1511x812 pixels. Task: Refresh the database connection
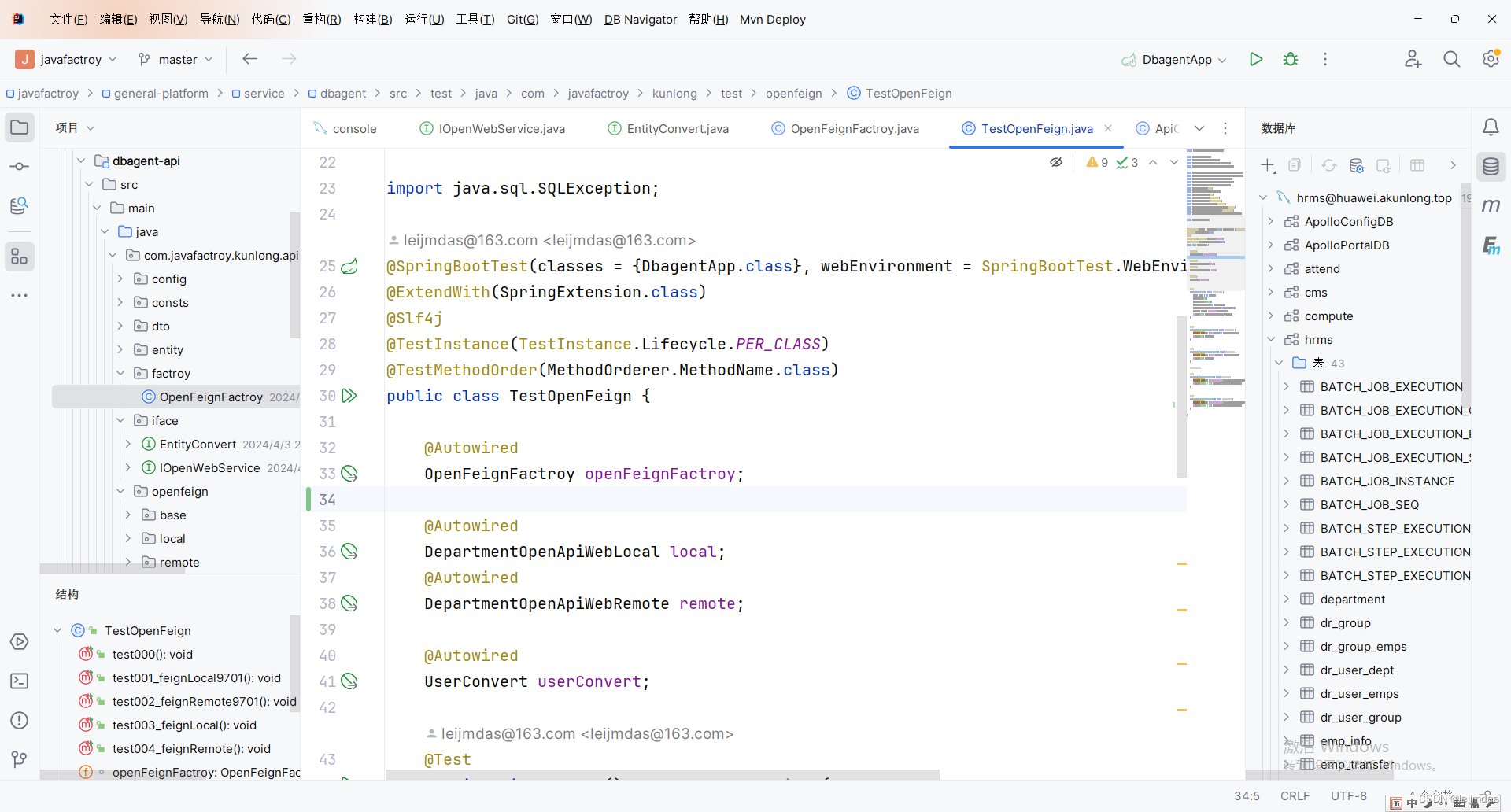pyautogui.click(x=1329, y=165)
